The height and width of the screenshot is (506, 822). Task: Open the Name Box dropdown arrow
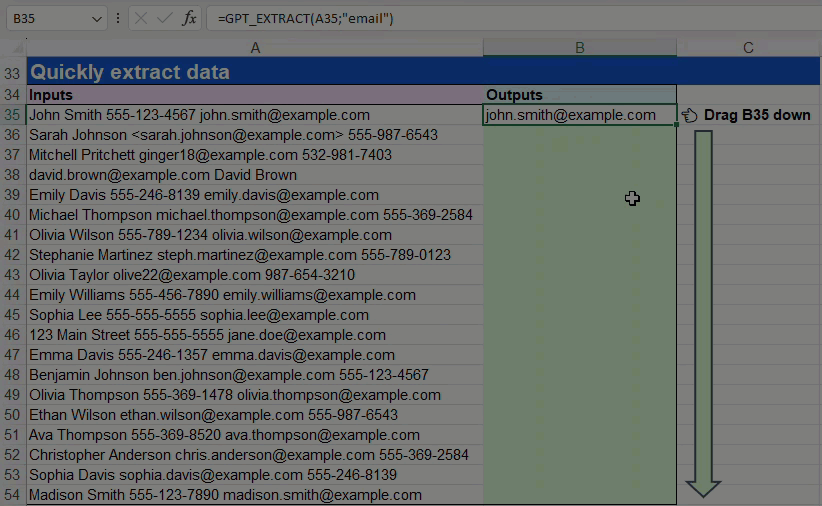coord(96,19)
